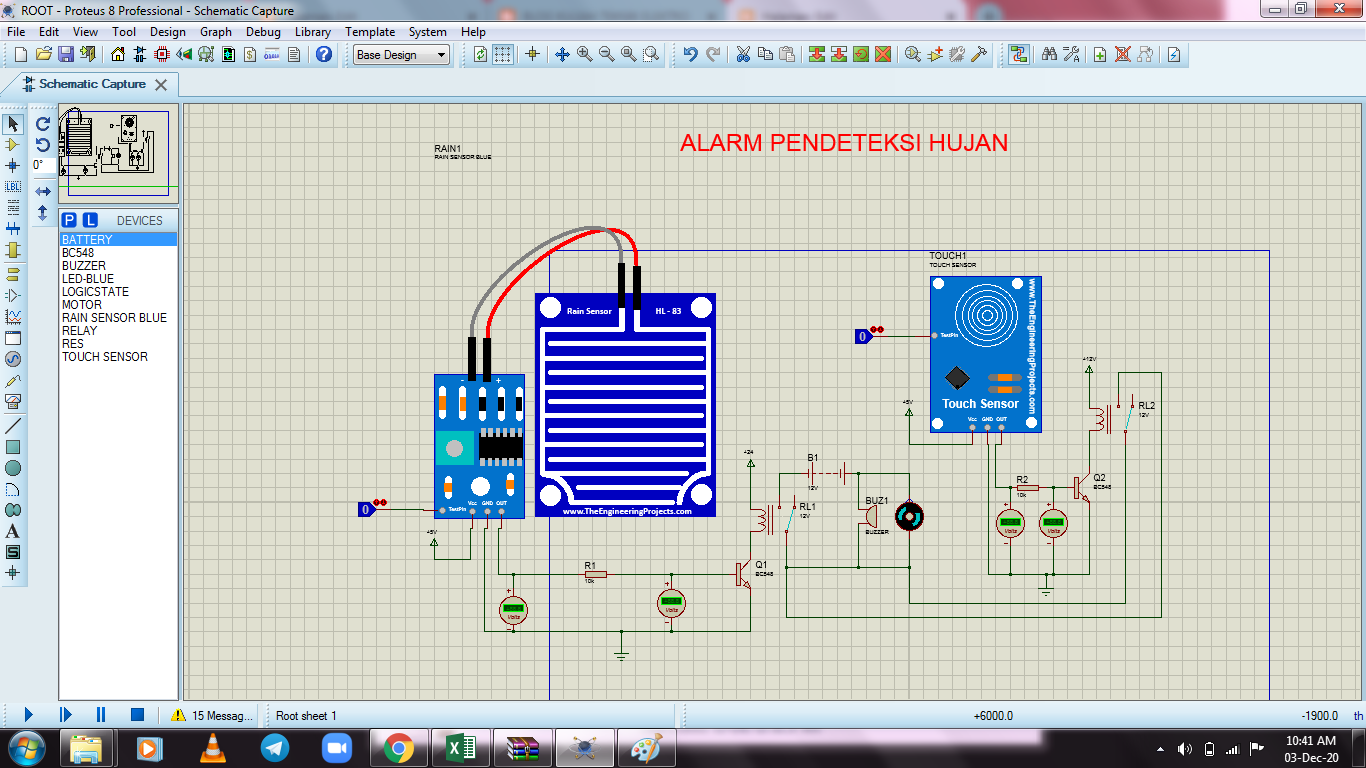Stop the simulation
The height and width of the screenshot is (768, 1366).
[x=138, y=714]
